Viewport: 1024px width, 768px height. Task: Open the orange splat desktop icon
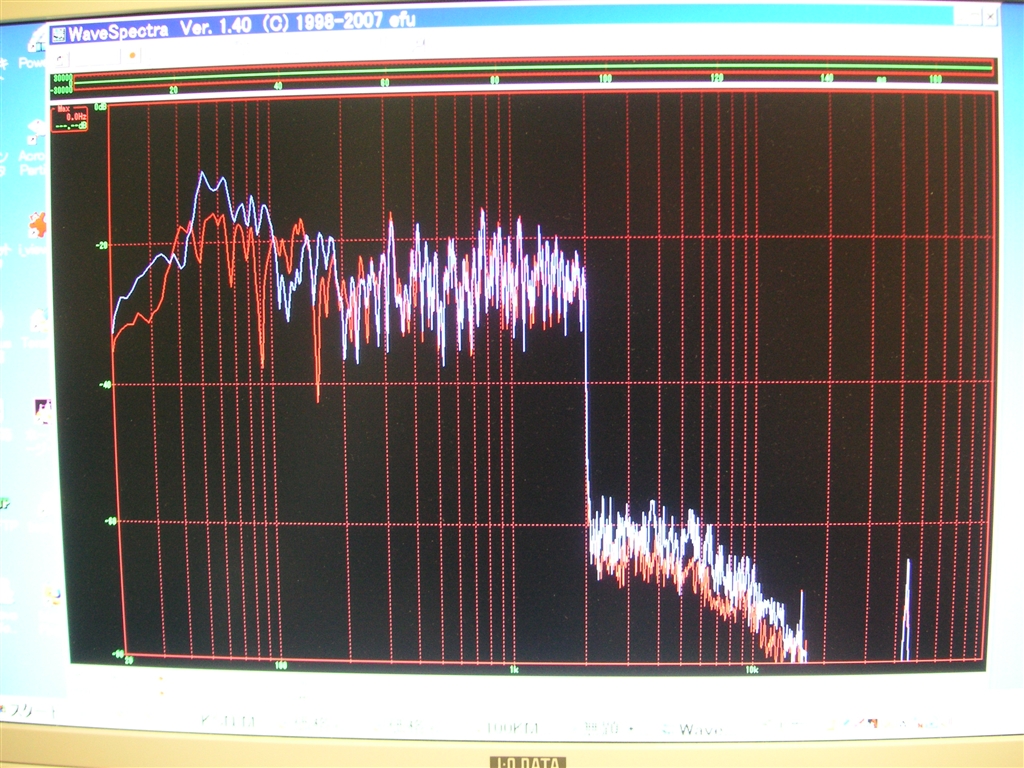pos(37,225)
